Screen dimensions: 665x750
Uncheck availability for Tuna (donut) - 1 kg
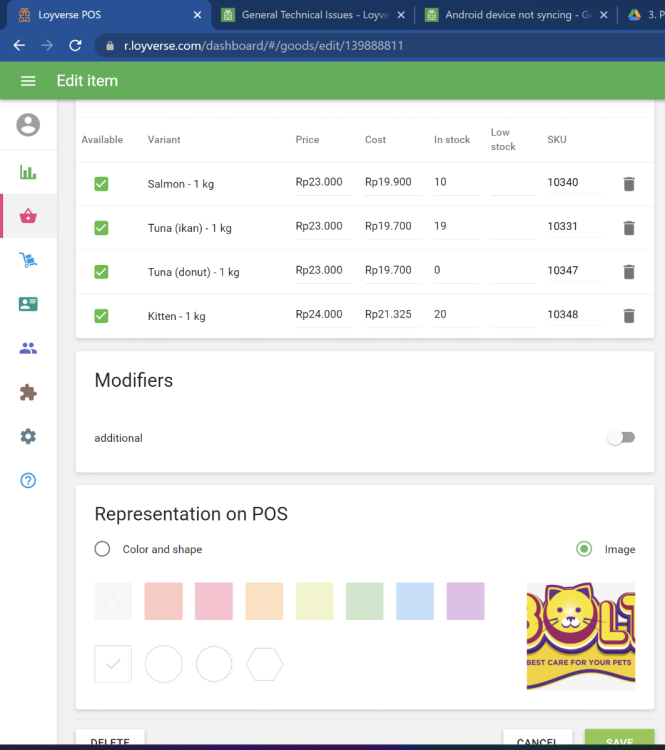click(101, 272)
